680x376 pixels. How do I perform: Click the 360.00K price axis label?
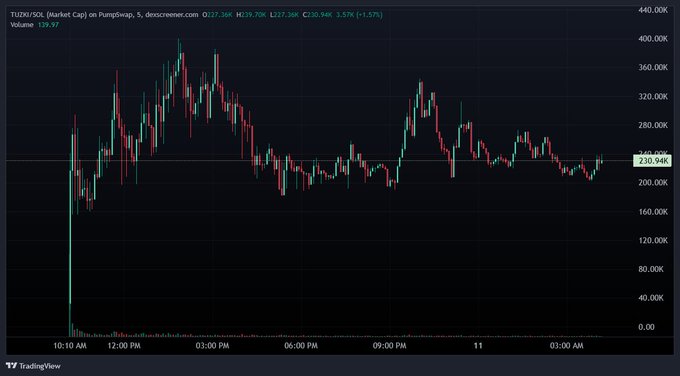tap(653, 68)
